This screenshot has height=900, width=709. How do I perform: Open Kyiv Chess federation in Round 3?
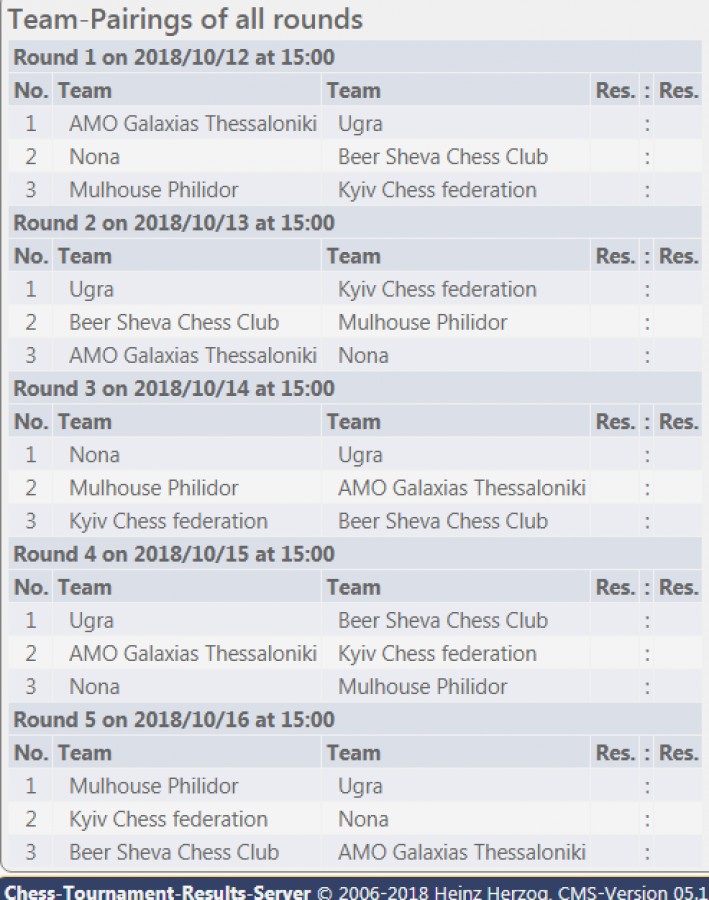(x=168, y=521)
